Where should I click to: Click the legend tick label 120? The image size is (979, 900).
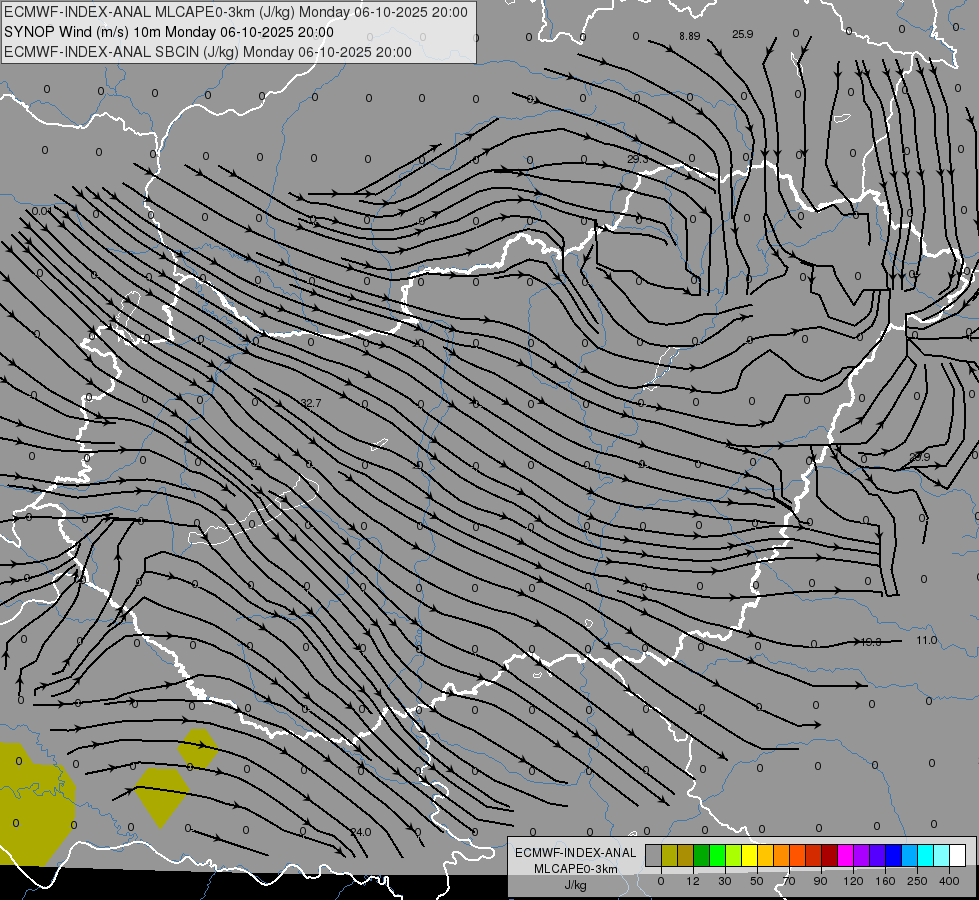pyautogui.click(x=853, y=881)
